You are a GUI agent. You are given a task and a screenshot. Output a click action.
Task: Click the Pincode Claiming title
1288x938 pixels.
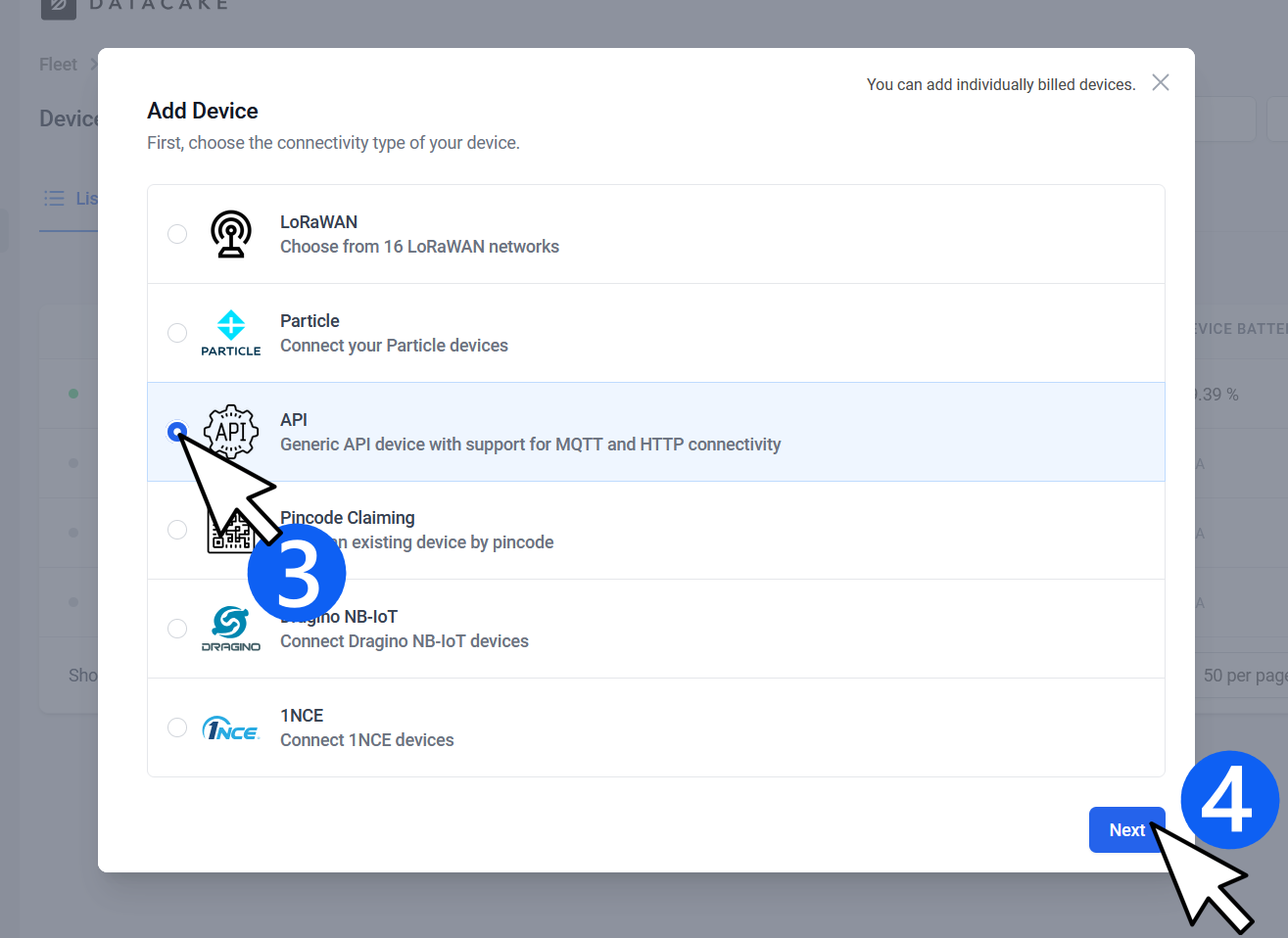(348, 518)
